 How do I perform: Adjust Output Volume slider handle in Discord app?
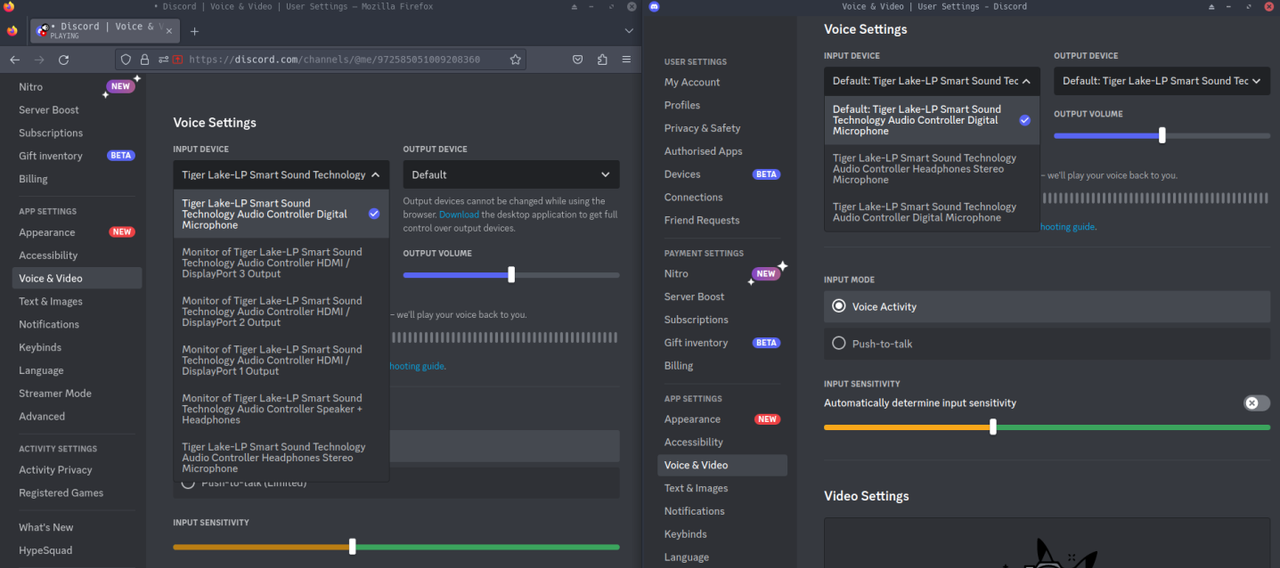[1162, 135]
